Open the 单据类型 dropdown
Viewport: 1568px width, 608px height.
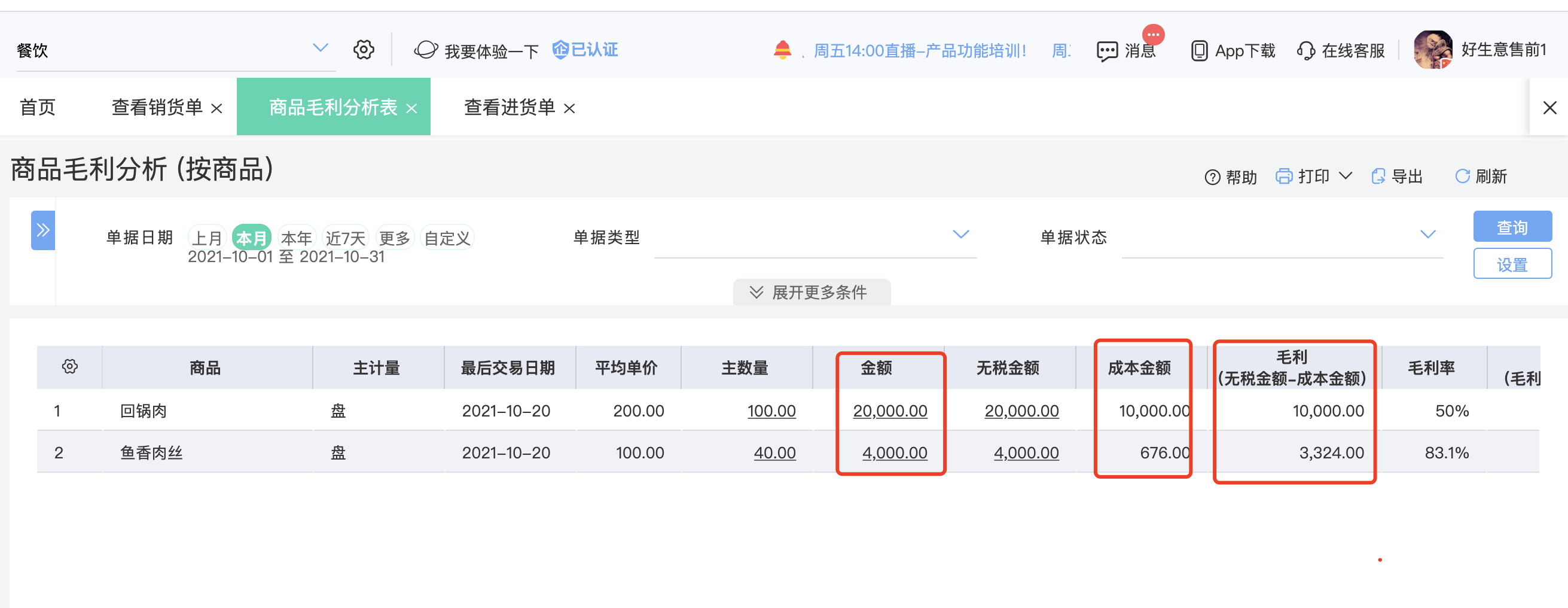point(815,237)
